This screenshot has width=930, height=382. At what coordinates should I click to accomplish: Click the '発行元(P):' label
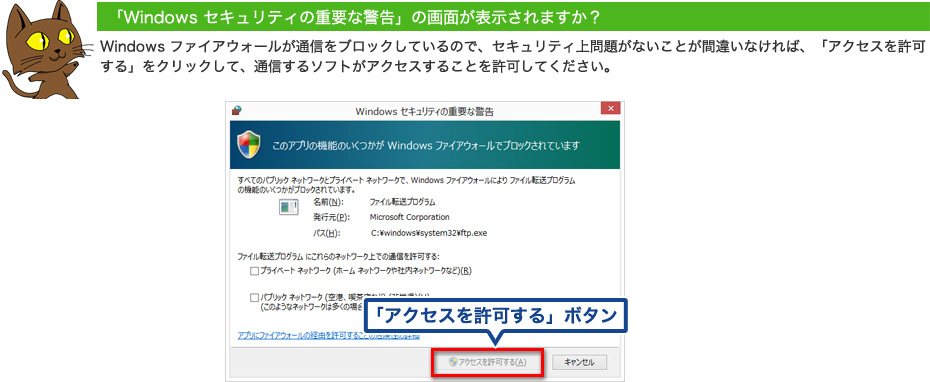[331, 217]
